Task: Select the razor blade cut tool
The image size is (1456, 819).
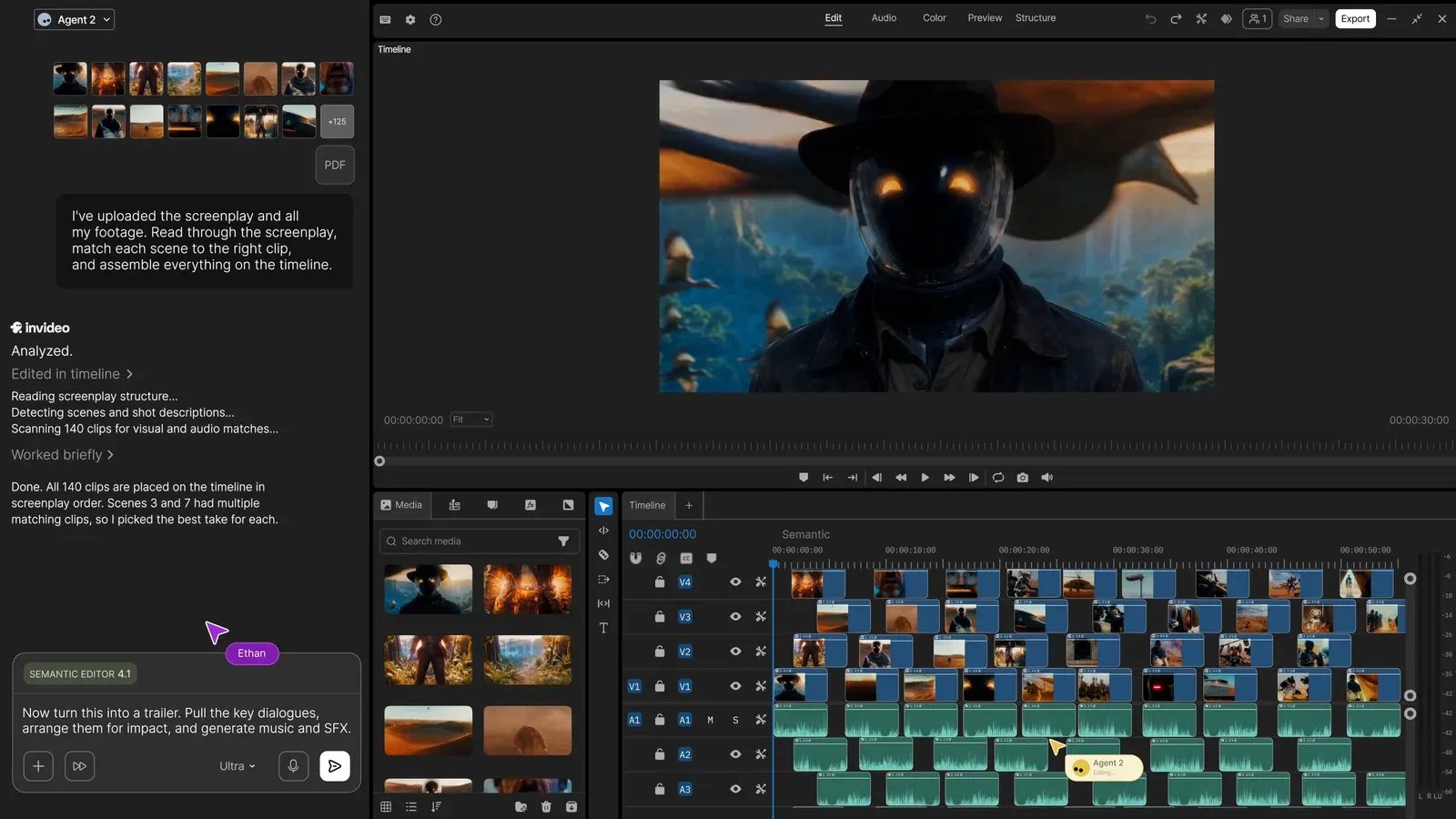Action: pyautogui.click(x=603, y=554)
